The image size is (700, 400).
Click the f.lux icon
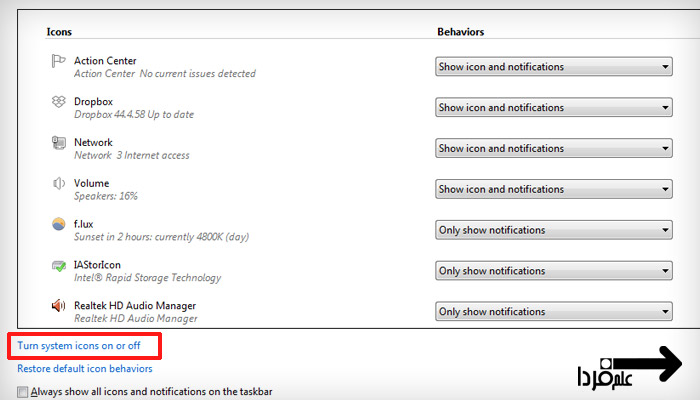57,225
